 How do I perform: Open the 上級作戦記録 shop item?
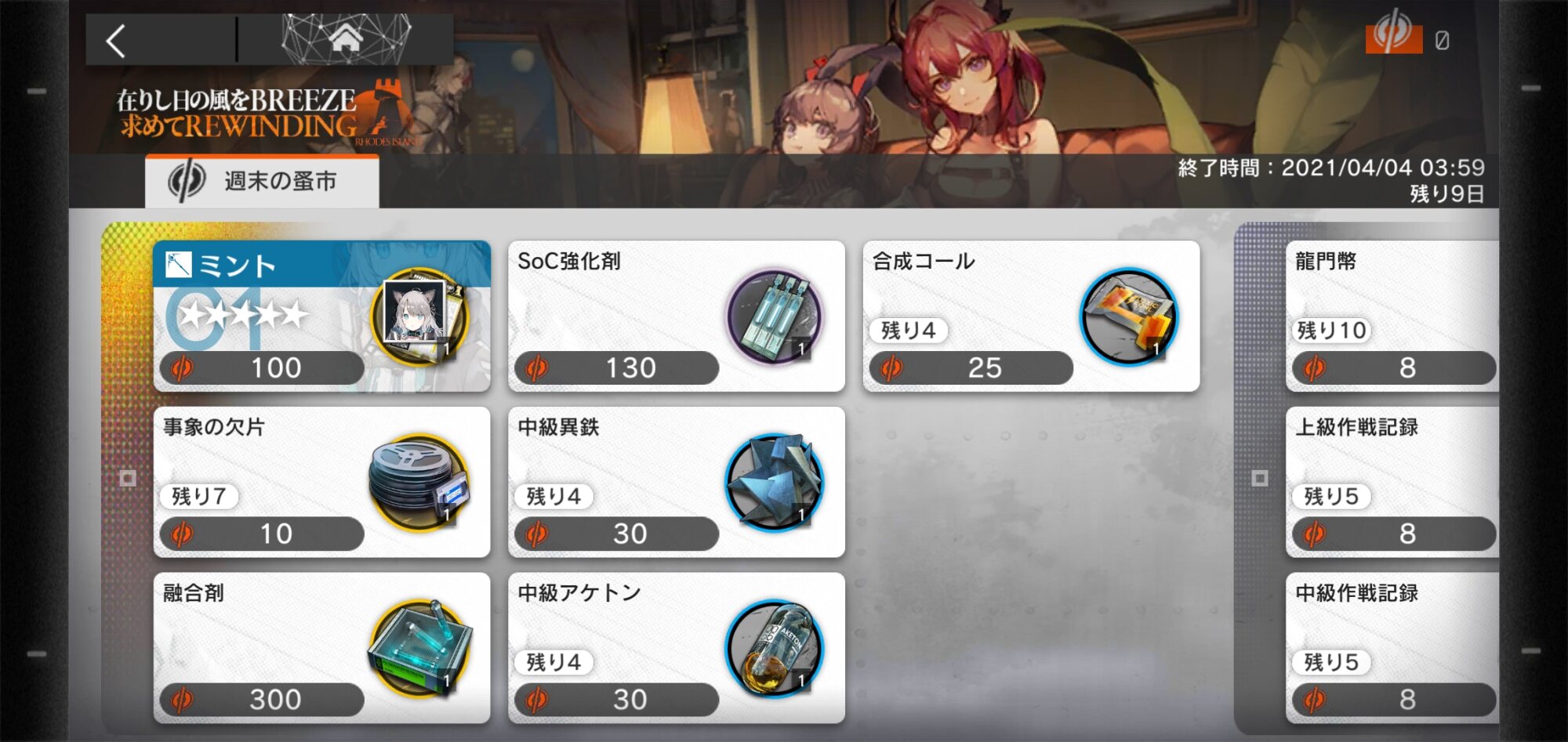click(1392, 482)
